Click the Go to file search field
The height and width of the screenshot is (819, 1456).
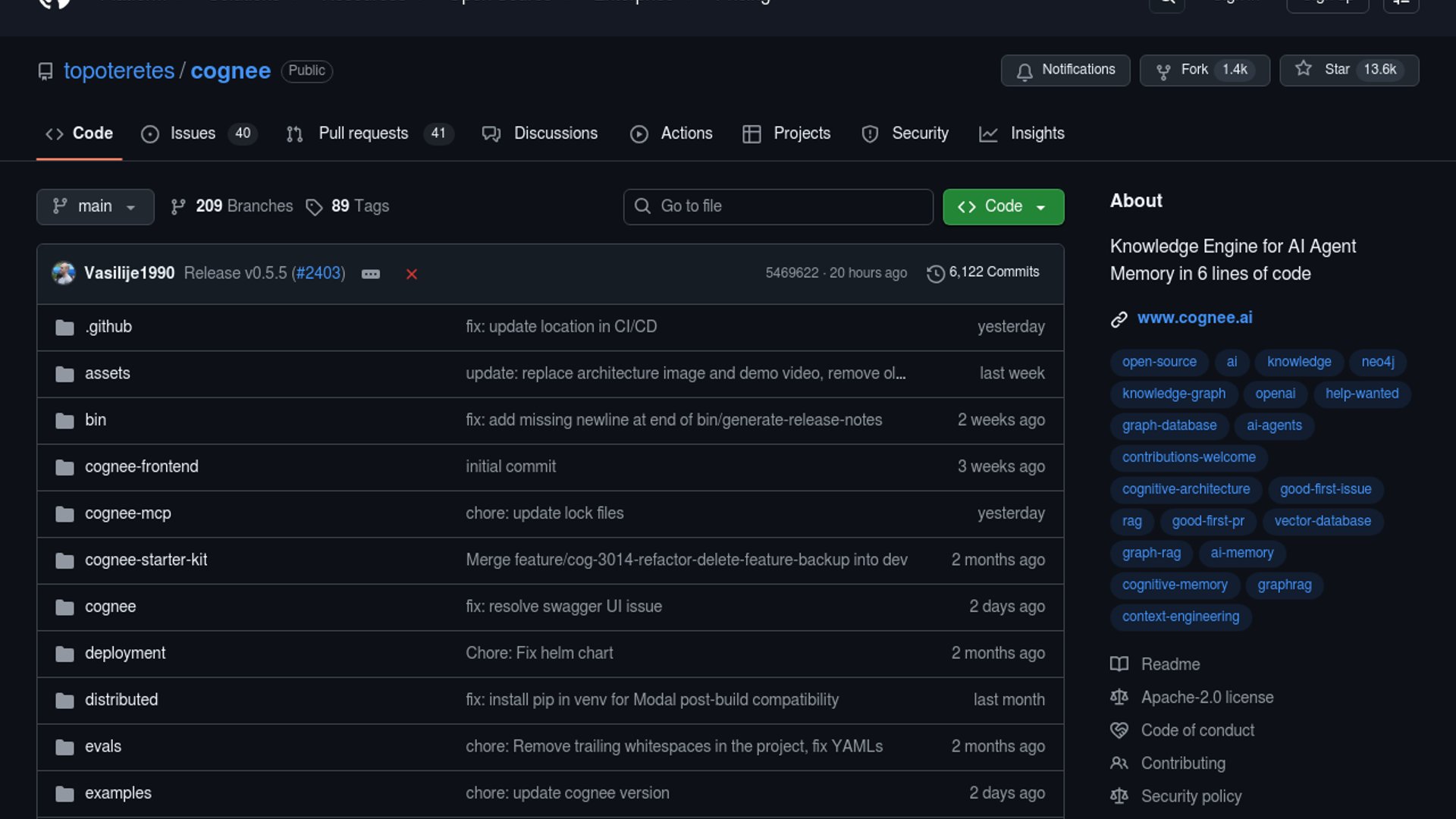click(778, 206)
